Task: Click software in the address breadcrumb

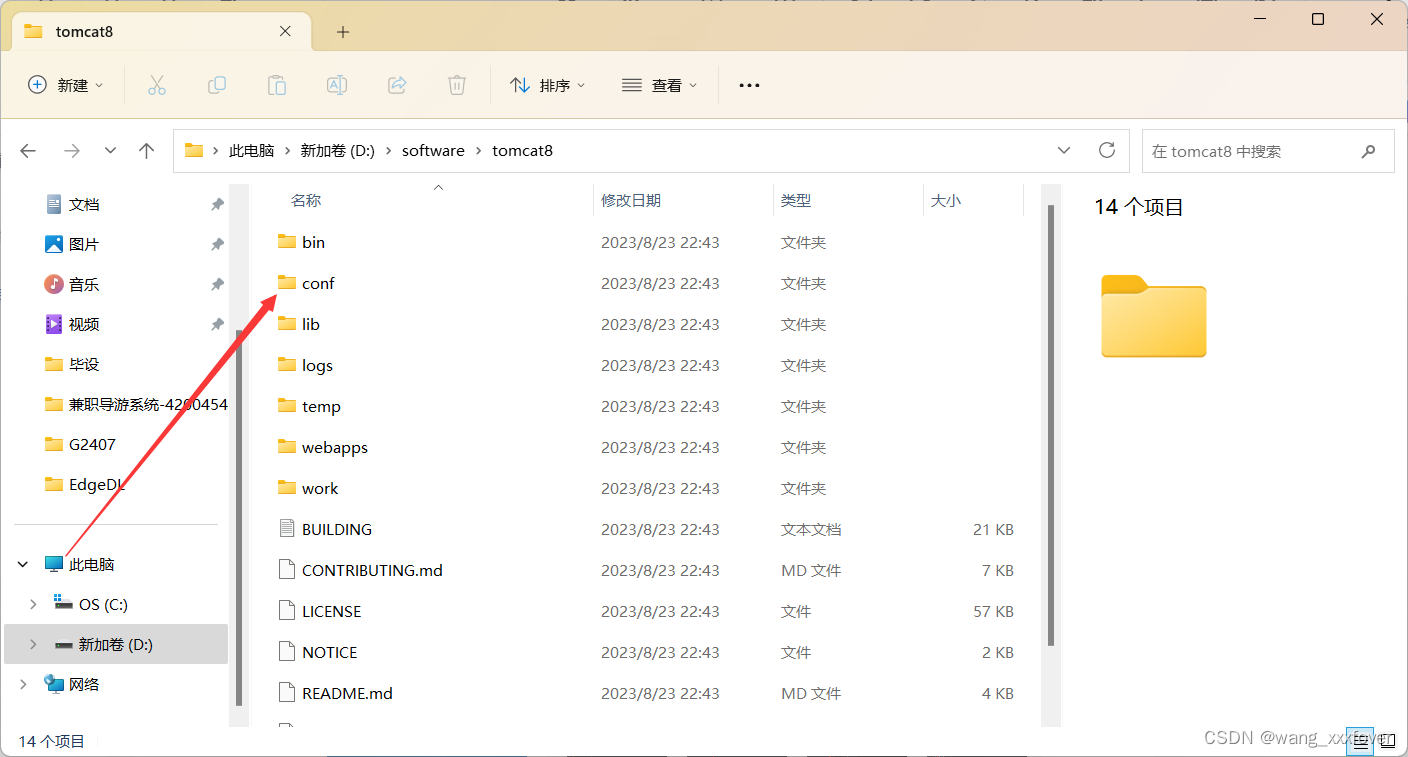Action: pos(433,151)
